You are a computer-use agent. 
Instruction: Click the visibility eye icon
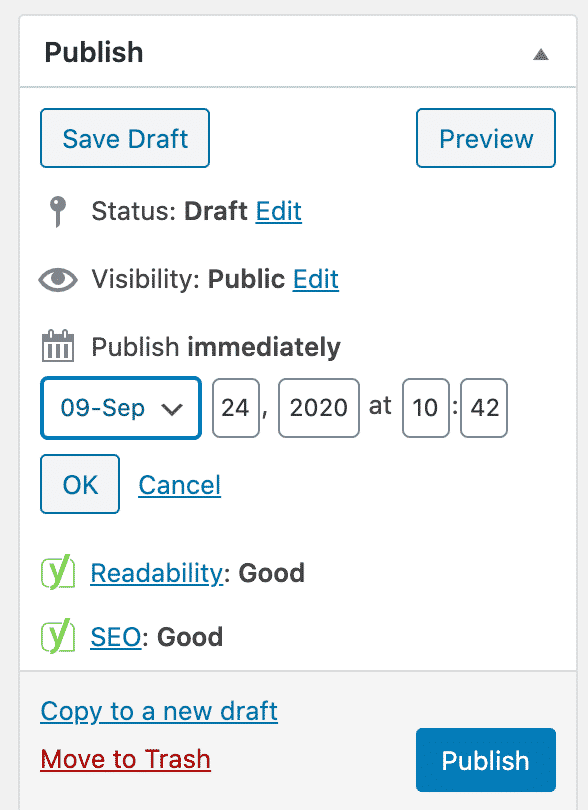tap(58, 279)
